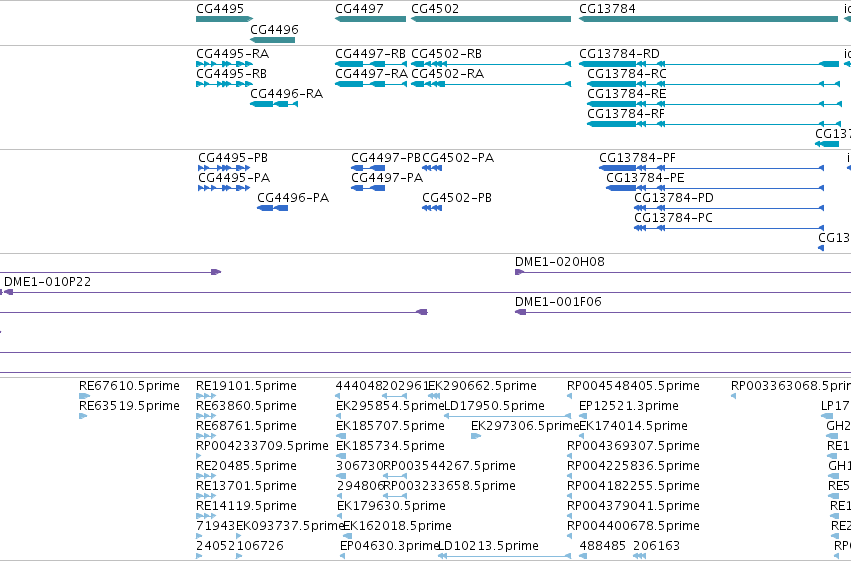Image resolution: width=851 pixels, height=561 pixels.
Task: Select EST RP004548405.5prime
Action: (569, 396)
